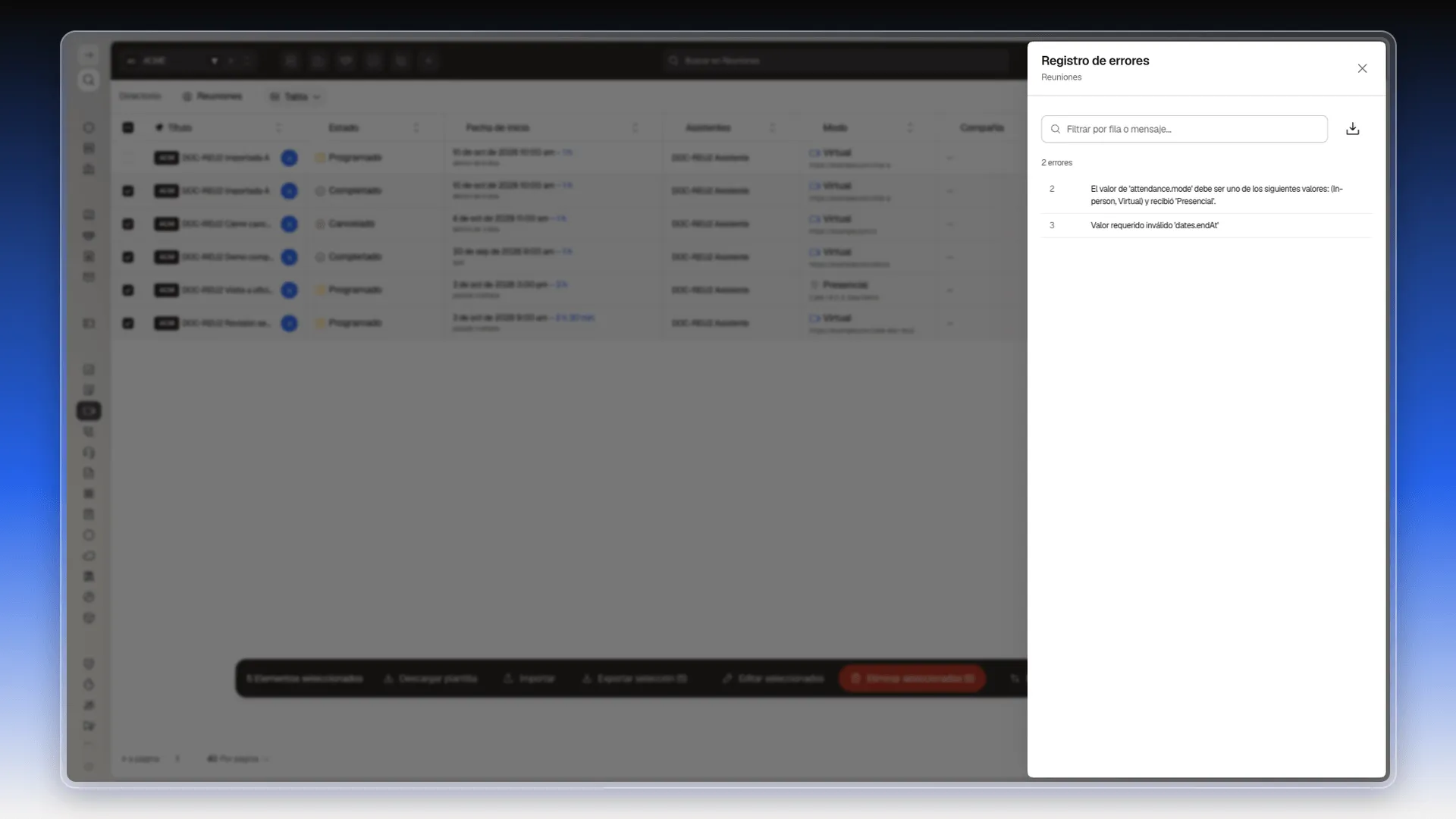Uncheck the Cancelado row checkbox
This screenshot has width=1456, height=819.
point(128,224)
